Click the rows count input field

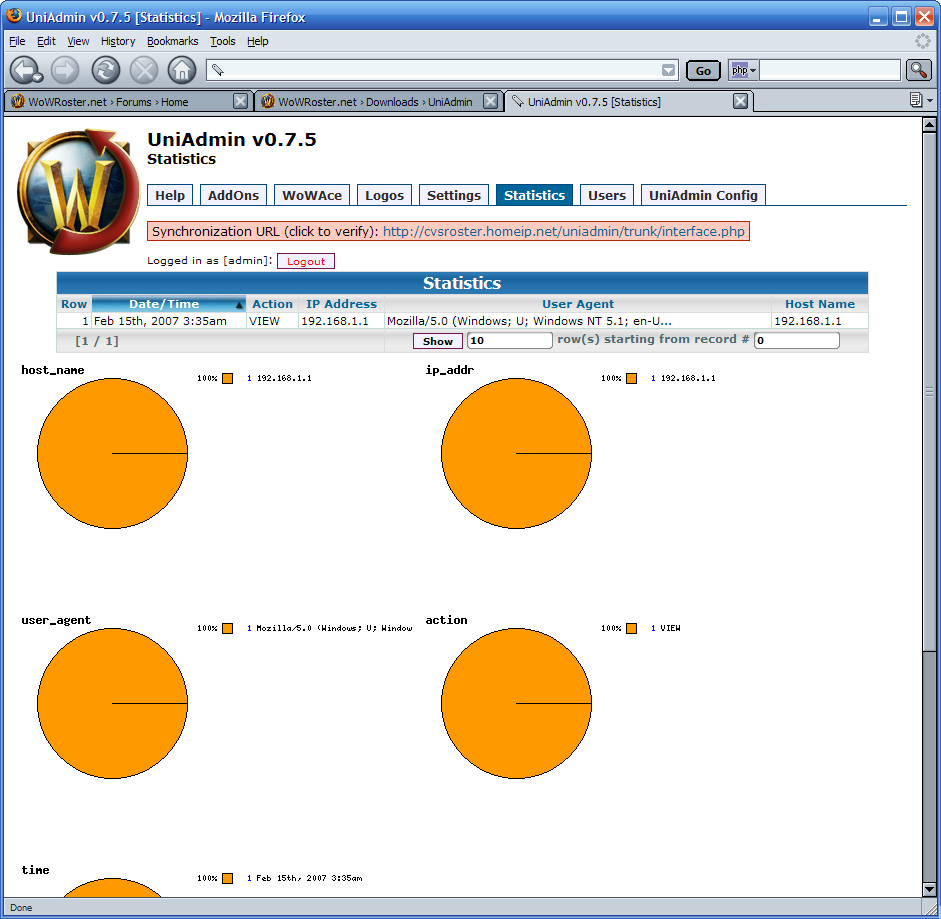[x=510, y=340]
